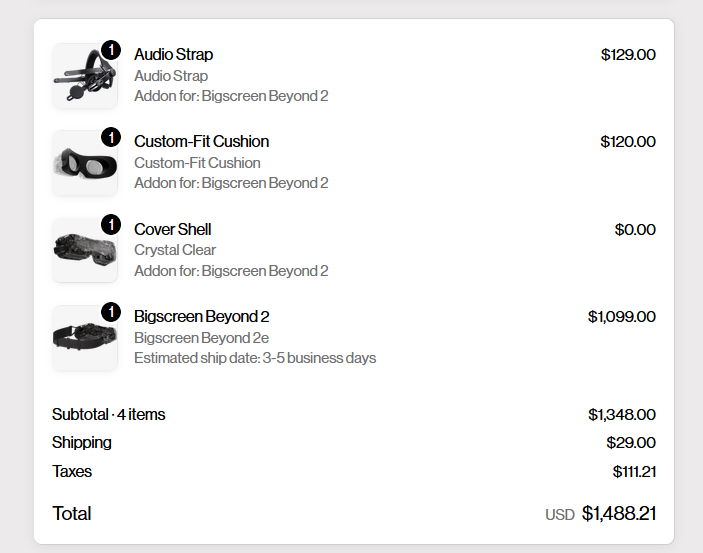Click the $29.00 shipping amount

[631, 443]
